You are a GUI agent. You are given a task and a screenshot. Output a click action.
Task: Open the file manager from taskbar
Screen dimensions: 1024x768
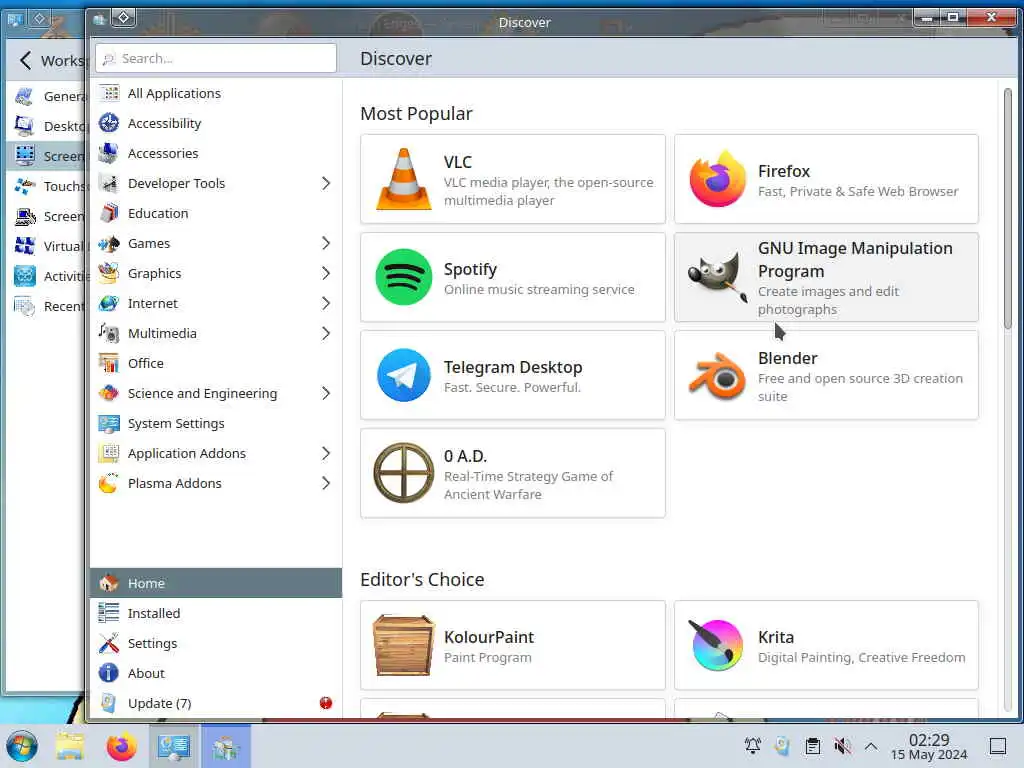pyautogui.click(x=70, y=746)
